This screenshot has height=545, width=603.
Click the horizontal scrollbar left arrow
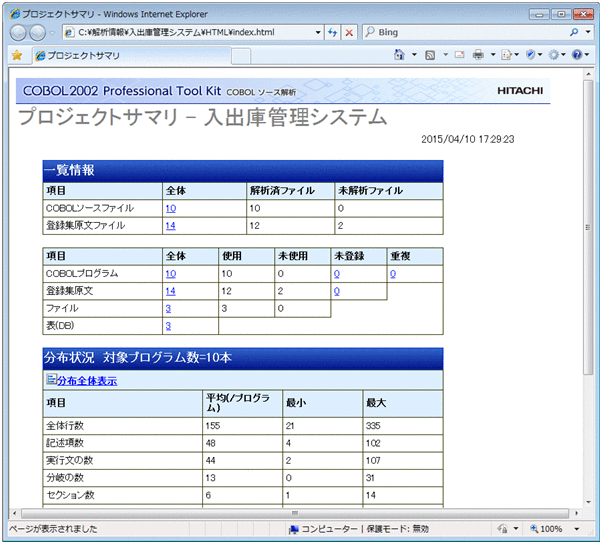pos(14,513)
